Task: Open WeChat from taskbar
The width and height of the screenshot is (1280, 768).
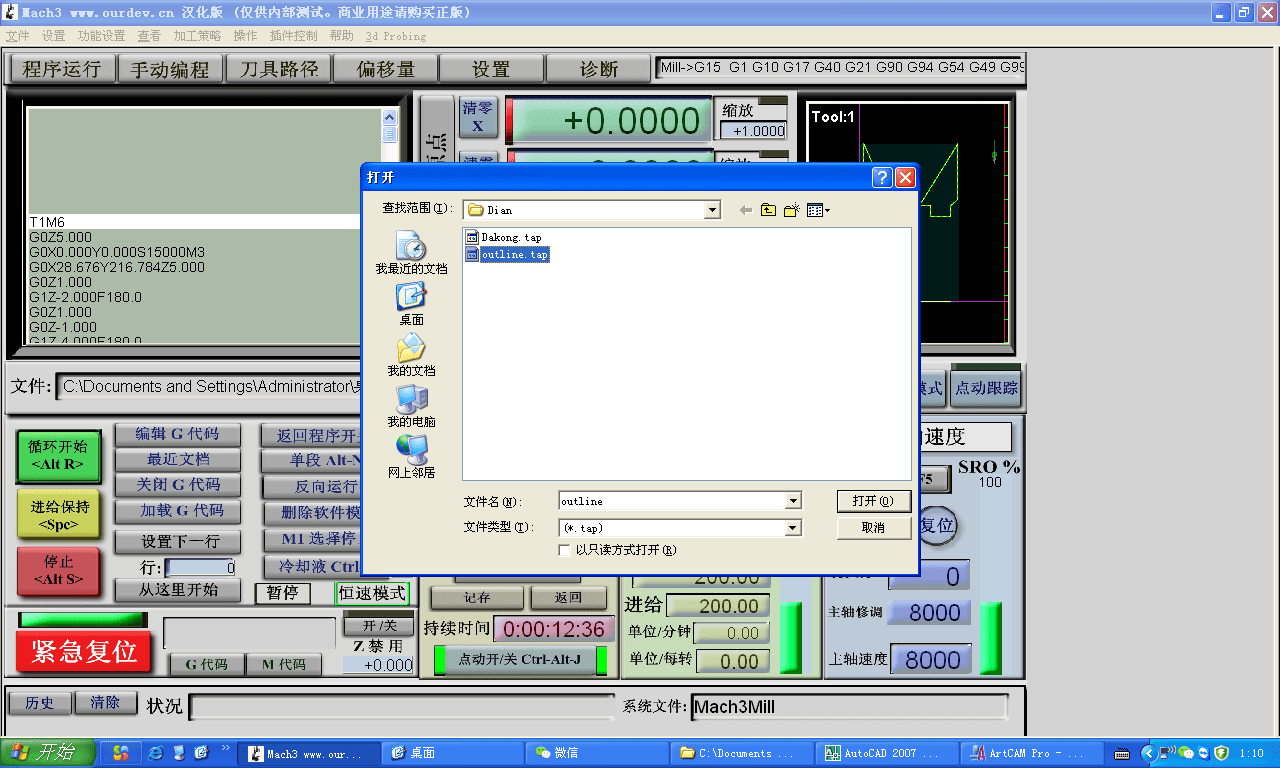Action: tap(597, 753)
